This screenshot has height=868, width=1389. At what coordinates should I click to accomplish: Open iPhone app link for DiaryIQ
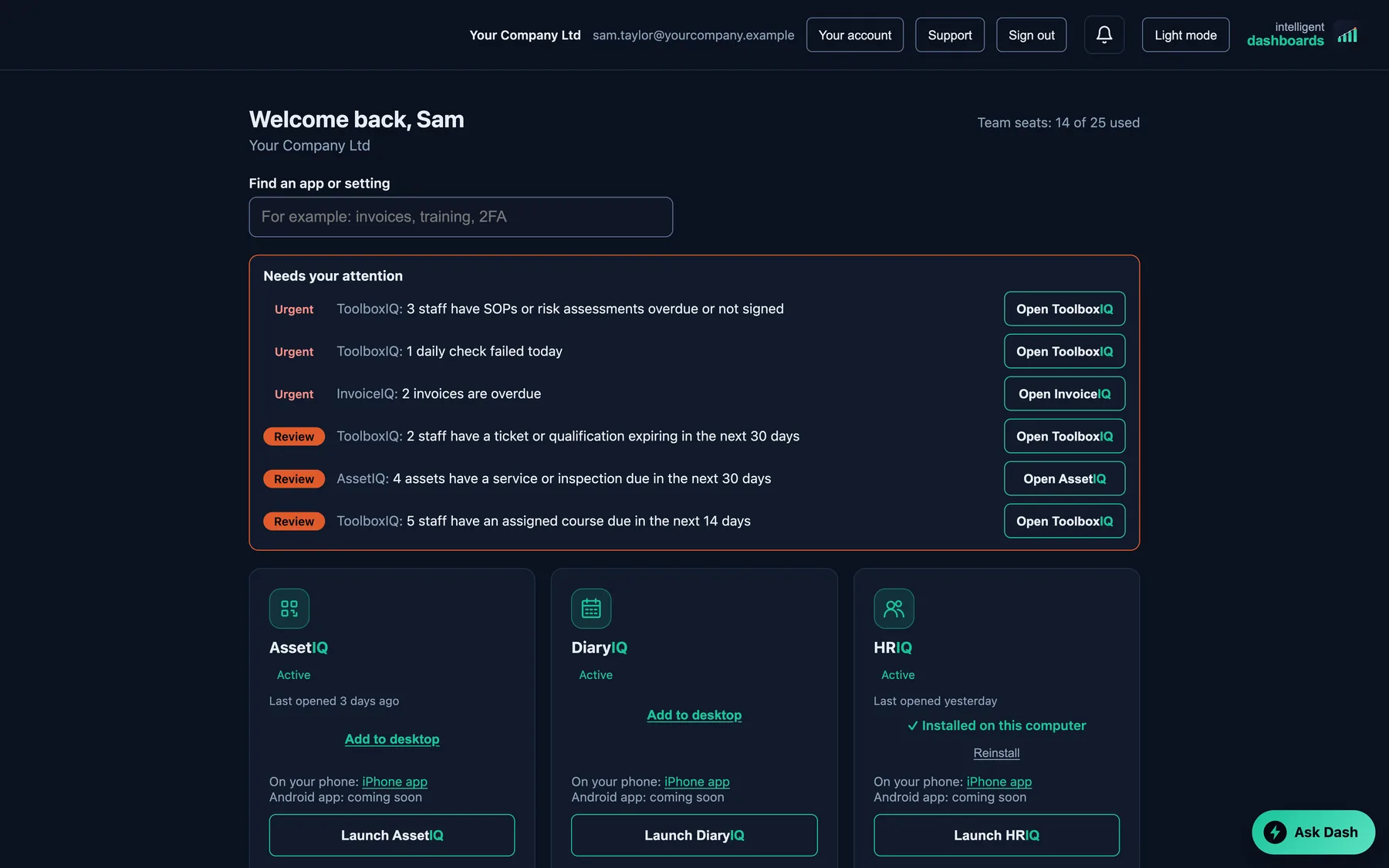697,782
